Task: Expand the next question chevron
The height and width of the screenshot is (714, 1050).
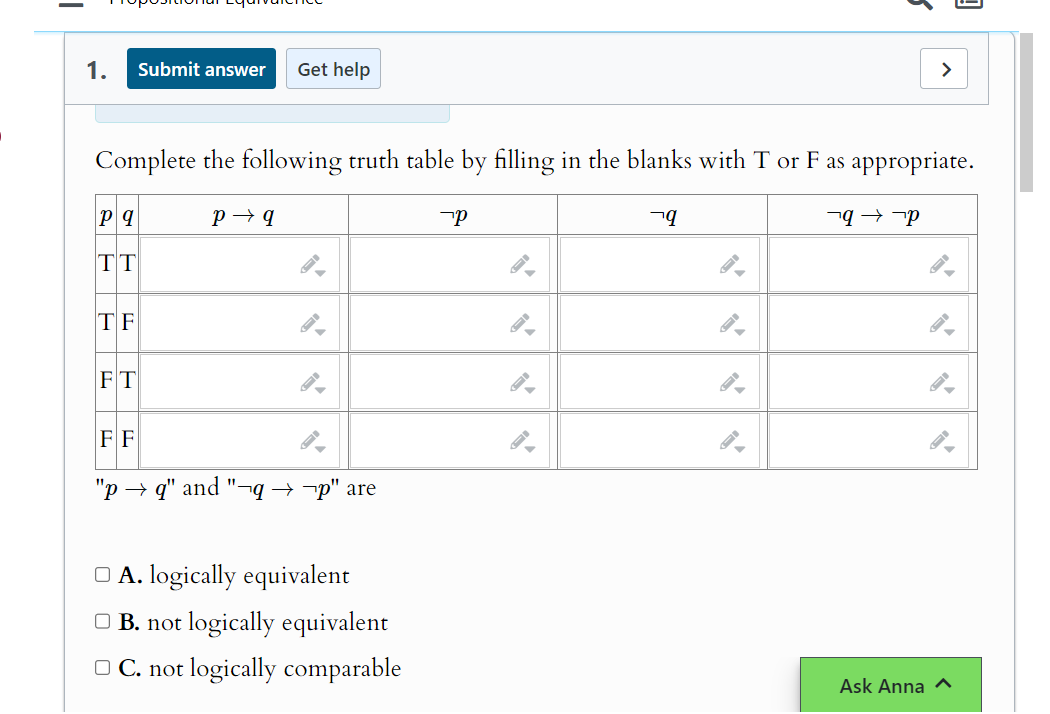Action: coord(943,68)
